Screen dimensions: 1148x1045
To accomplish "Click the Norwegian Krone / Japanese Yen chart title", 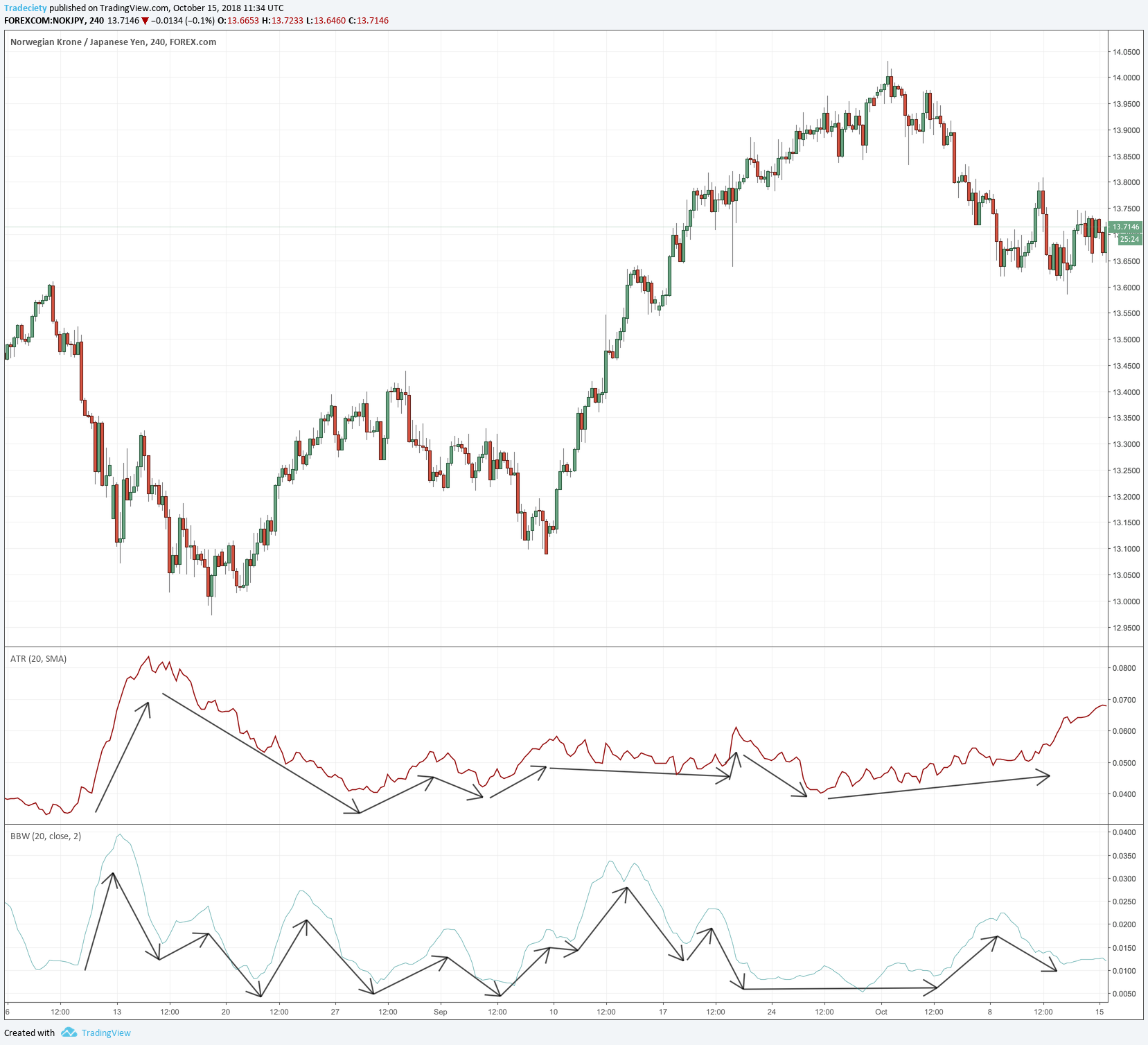I will [x=113, y=42].
